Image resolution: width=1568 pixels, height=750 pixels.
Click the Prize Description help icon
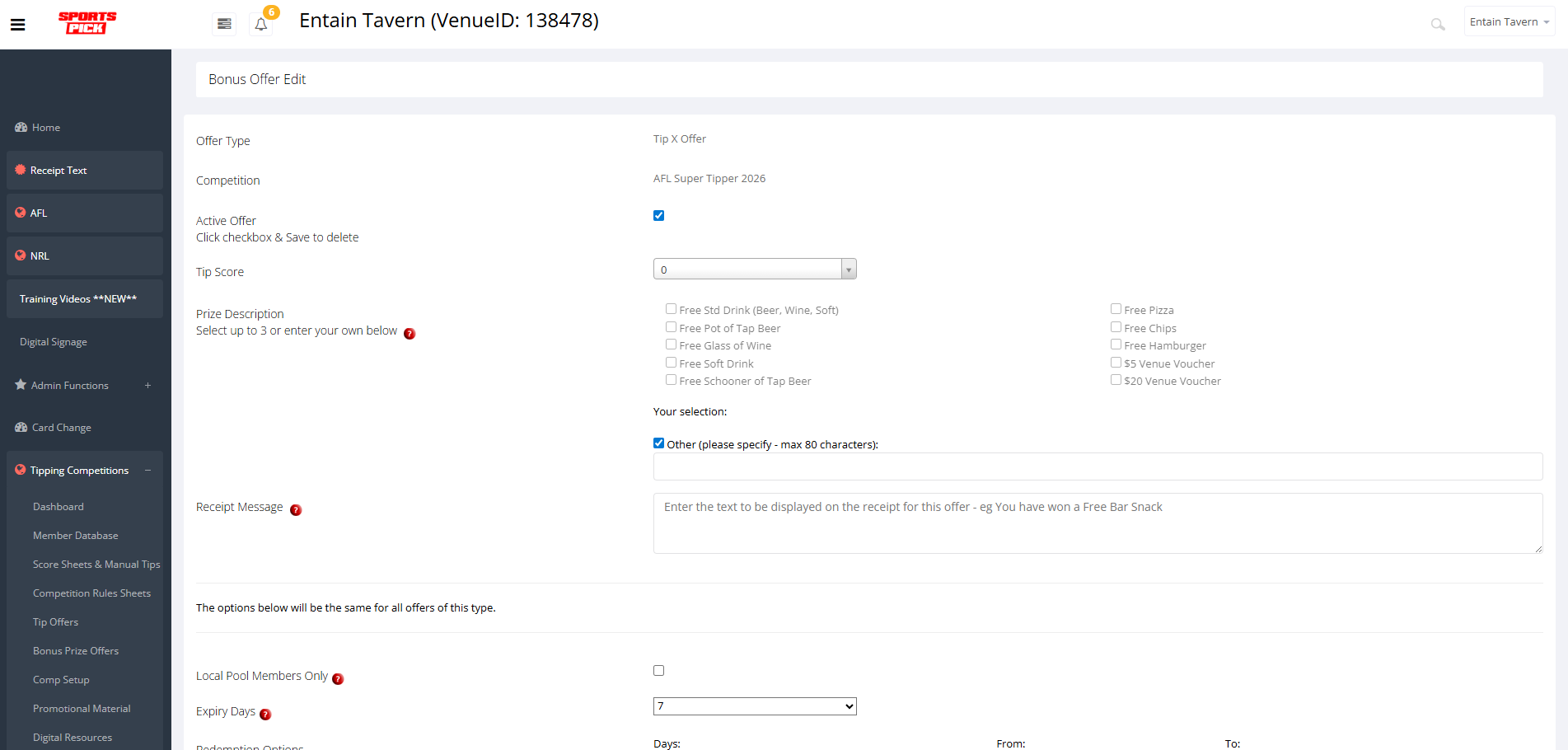pyautogui.click(x=410, y=334)
